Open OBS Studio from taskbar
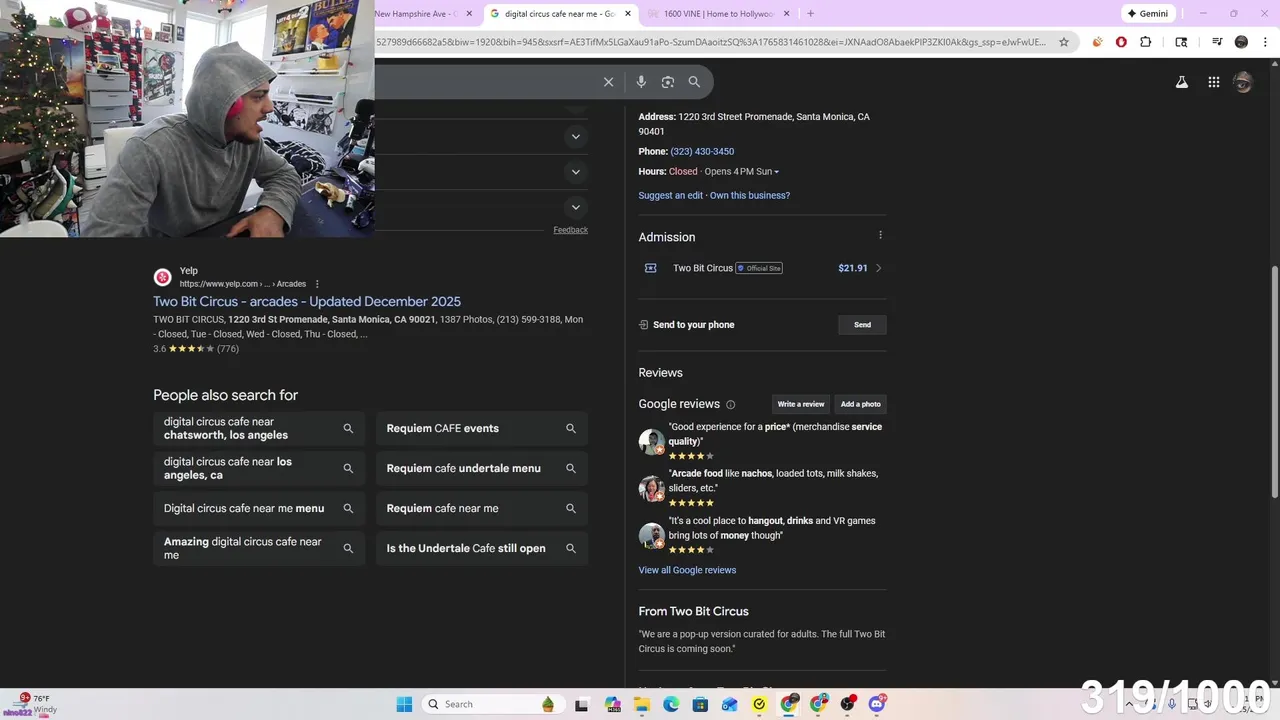 pyautogui.click(x=848, y=704)
